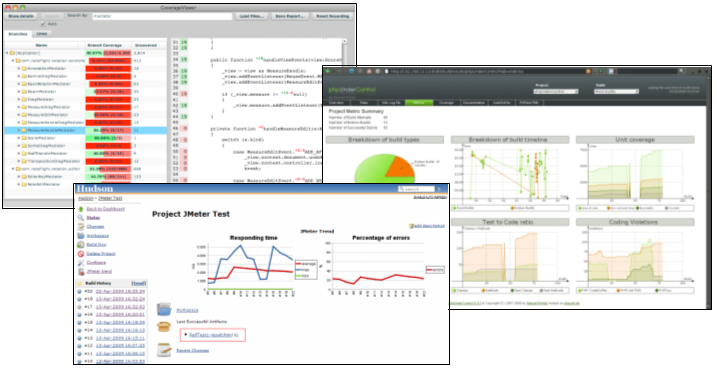Open the Build dropdown in phpUnderControl
This screenshot has height=369, width=717.
(x=616, y=91)
